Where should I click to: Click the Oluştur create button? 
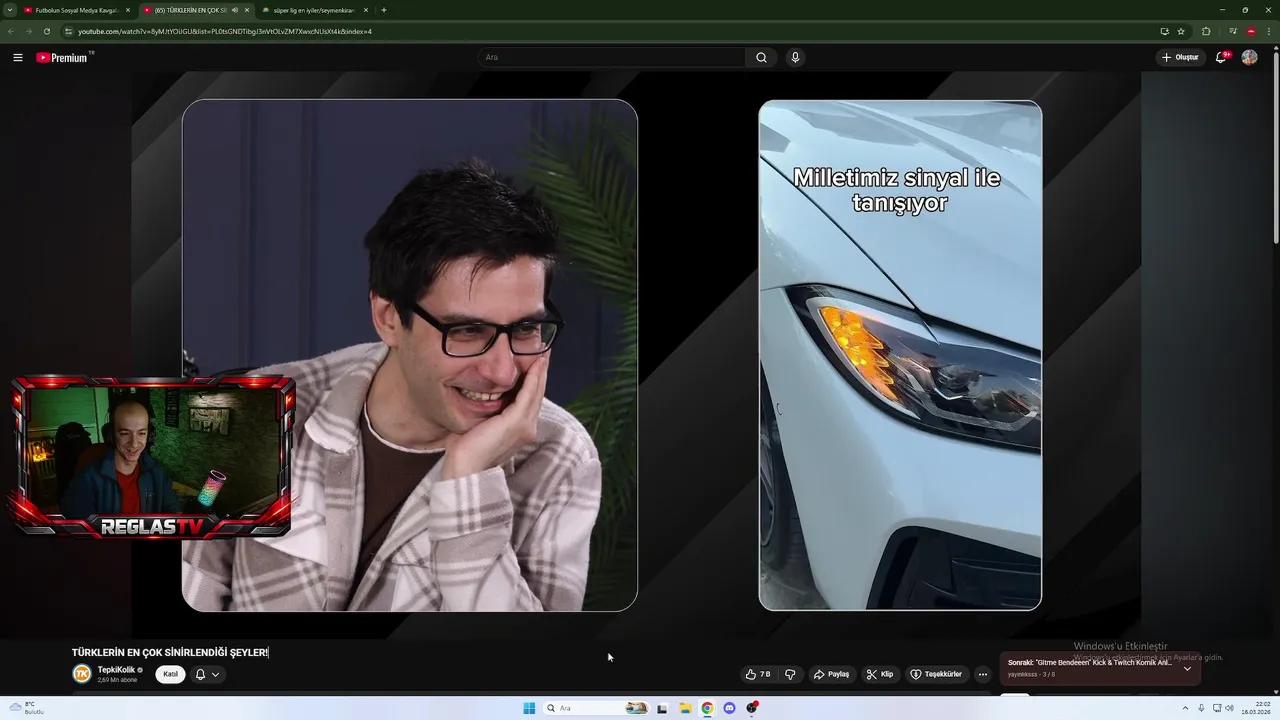(1180, 58)
